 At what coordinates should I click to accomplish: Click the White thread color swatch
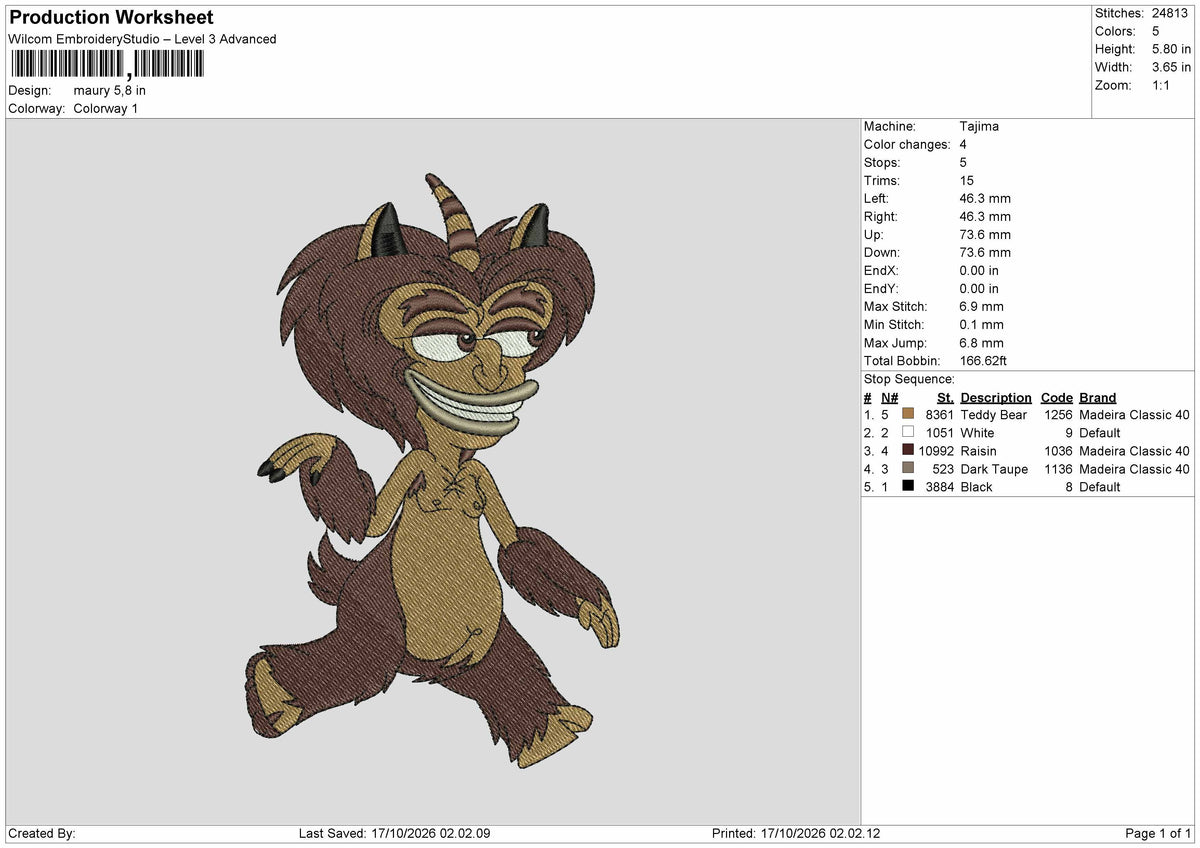[x=908, y=432]
